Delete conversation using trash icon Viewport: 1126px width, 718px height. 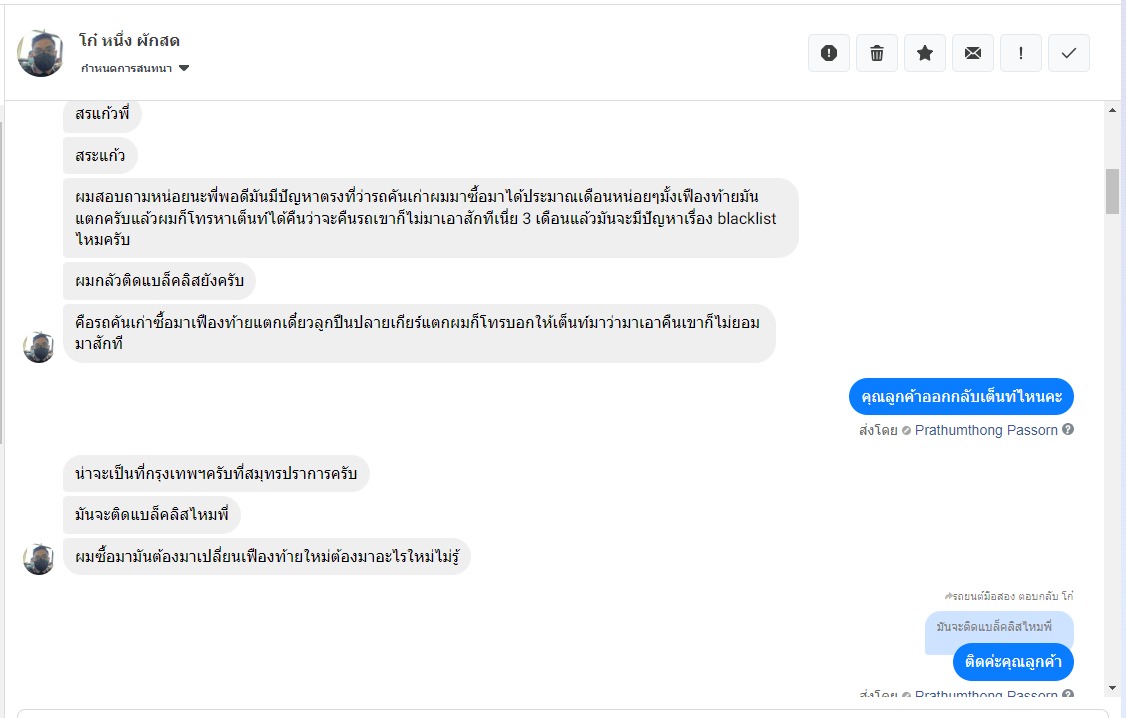(x=877, y=53)
